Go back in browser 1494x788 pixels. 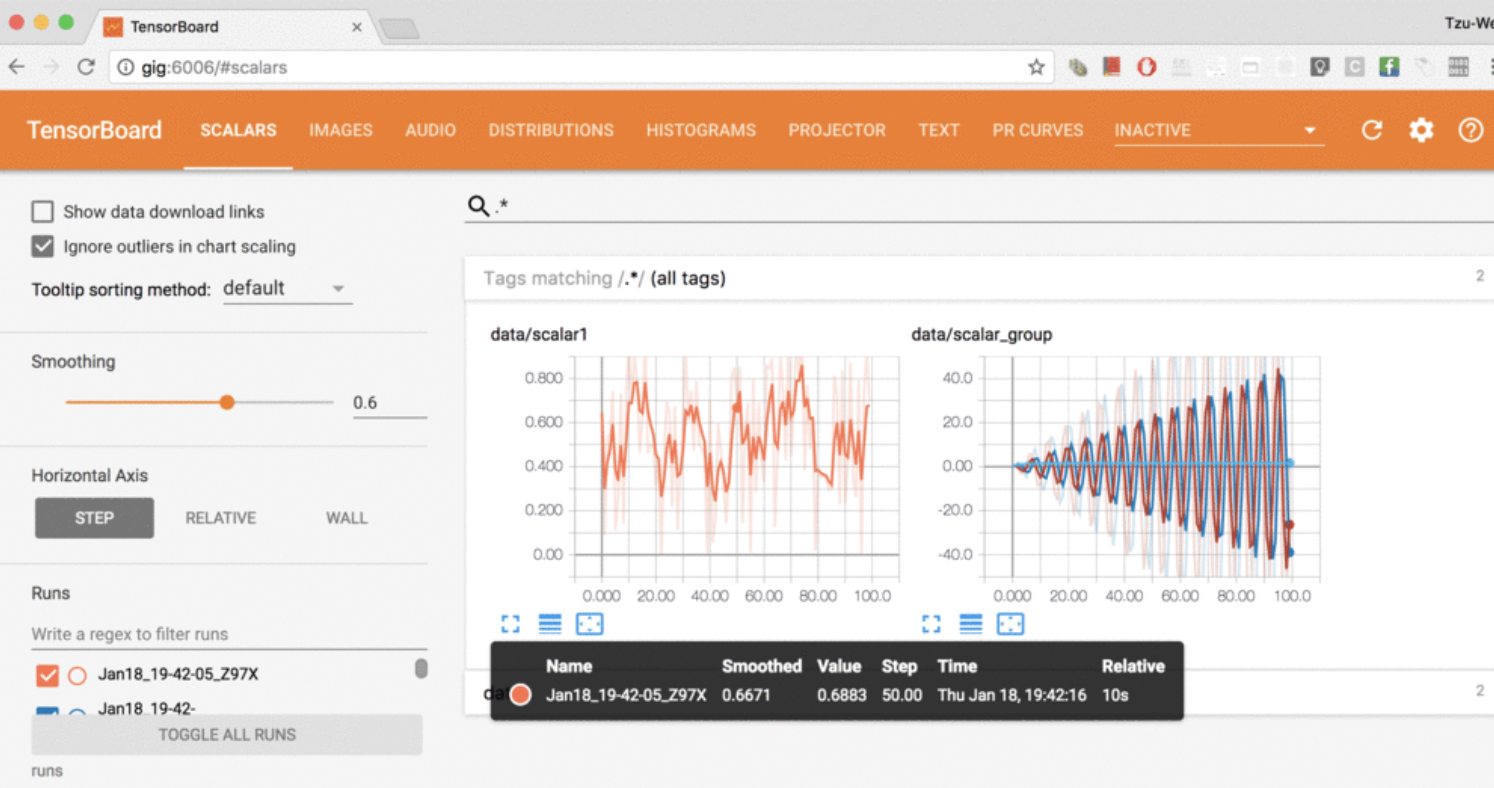[17, 67]
